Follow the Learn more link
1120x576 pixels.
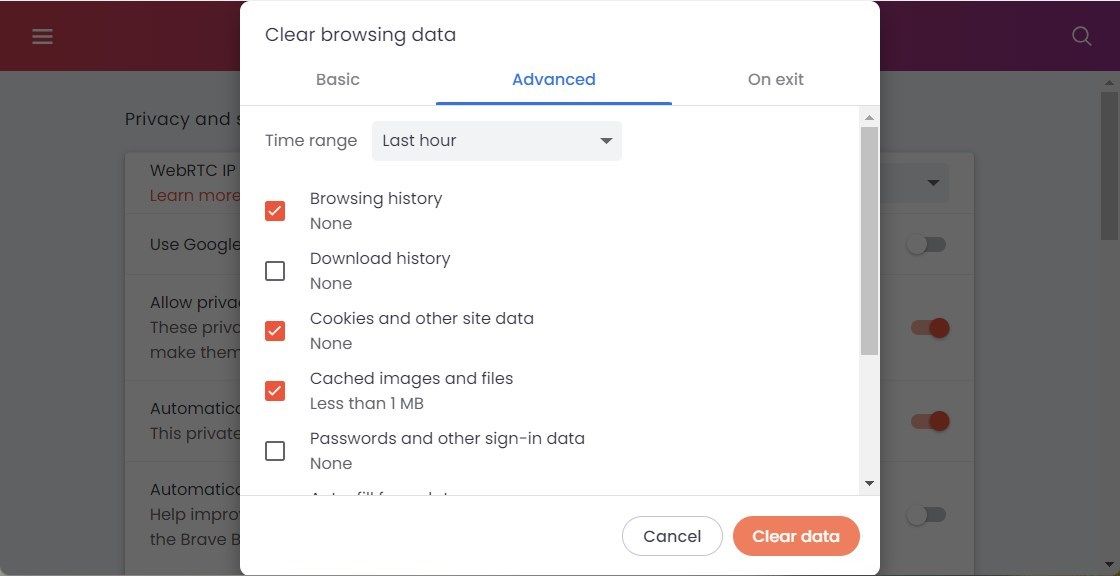(x=195, y=195)
